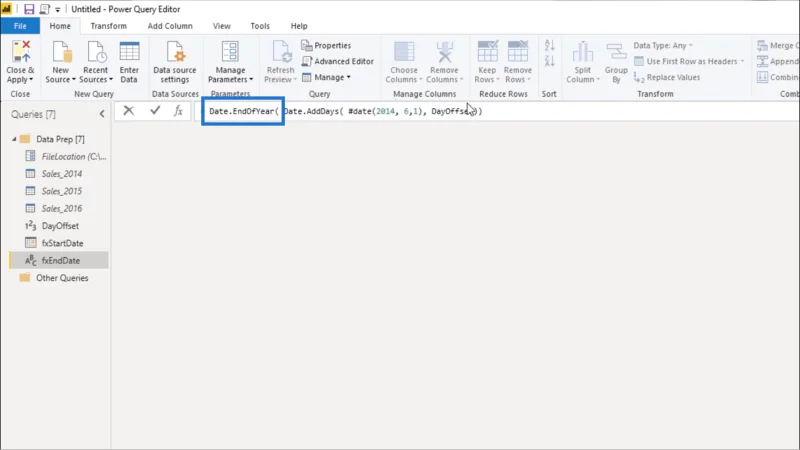
Task: Select the fxEndDate query
Action: tap(60, 261)
